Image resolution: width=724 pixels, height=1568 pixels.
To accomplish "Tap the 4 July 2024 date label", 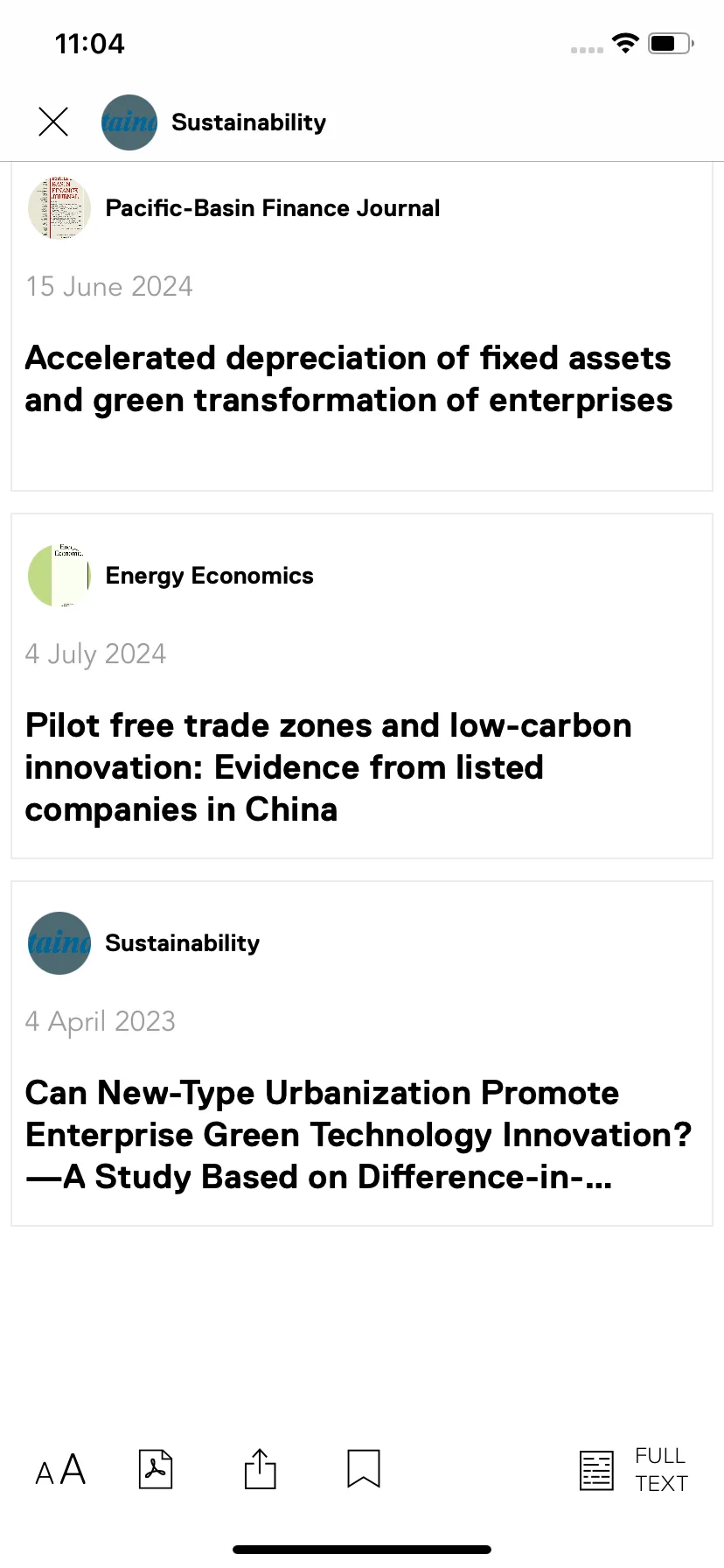I will [x=96, y=654].
